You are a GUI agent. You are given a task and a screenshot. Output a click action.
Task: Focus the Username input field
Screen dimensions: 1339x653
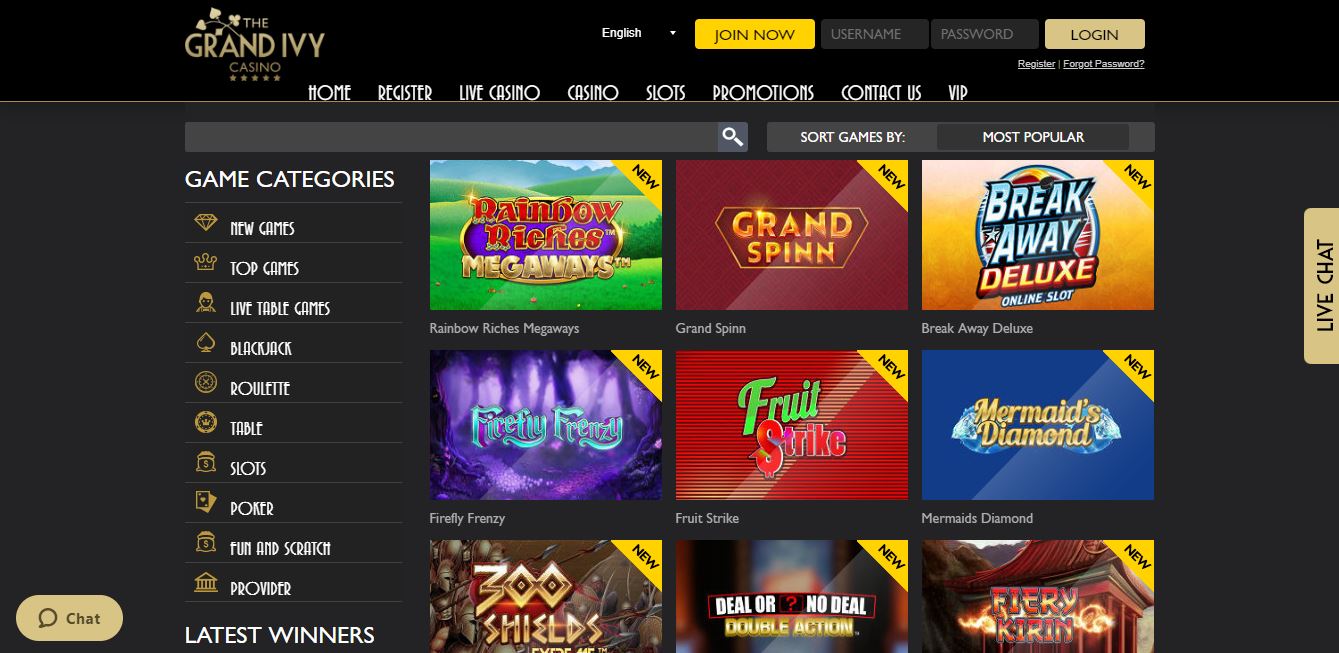point(875,34)
